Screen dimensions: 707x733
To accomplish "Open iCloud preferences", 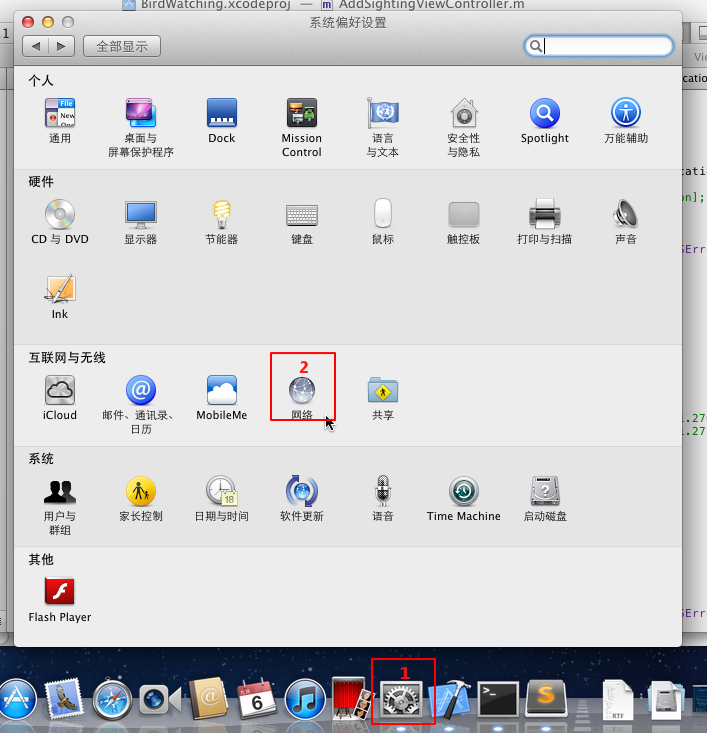I will (60, 397).
